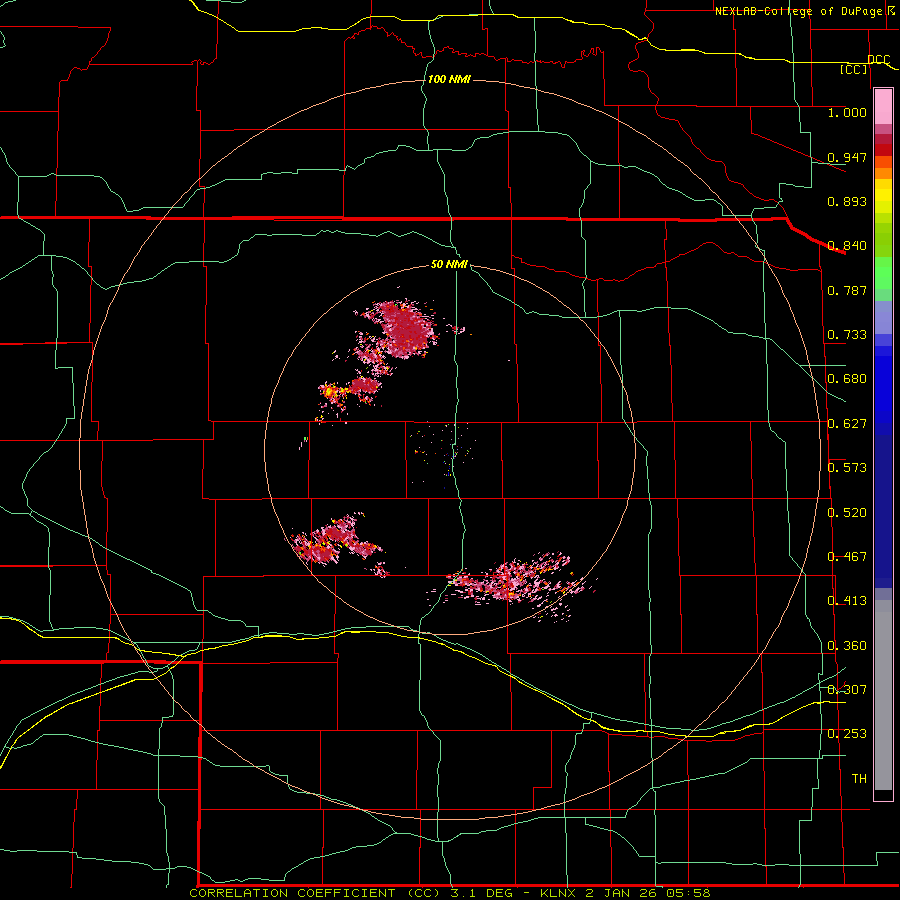Click the KLNX radar site identifier

tap(558, 893)
